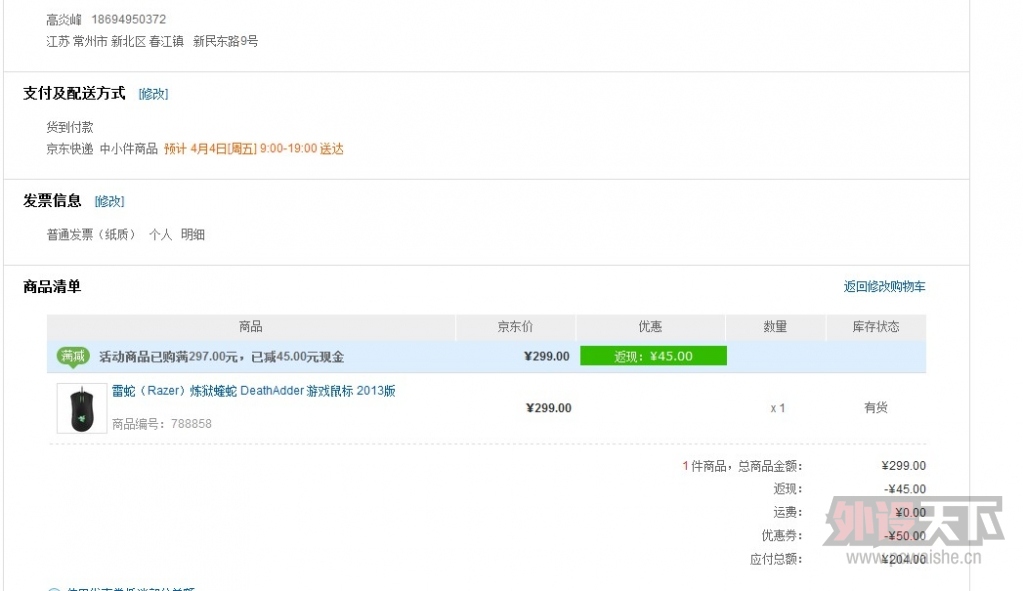
Task: Click the product row price ¥299.00
Action: click(549, 408)
